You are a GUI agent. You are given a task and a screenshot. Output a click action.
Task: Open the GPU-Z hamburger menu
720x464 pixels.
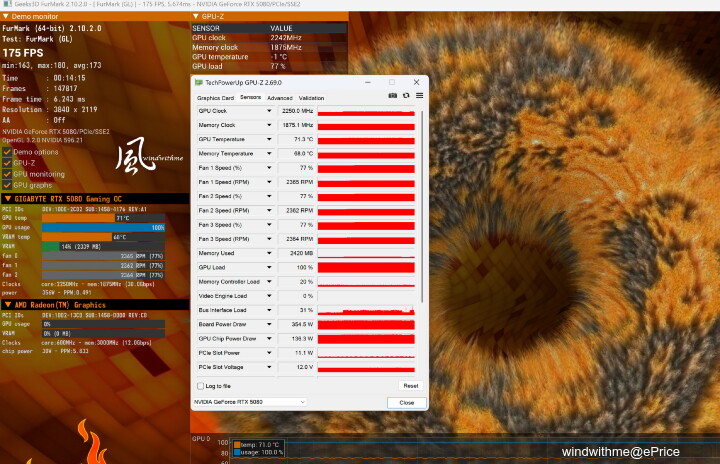pos(419,96)
